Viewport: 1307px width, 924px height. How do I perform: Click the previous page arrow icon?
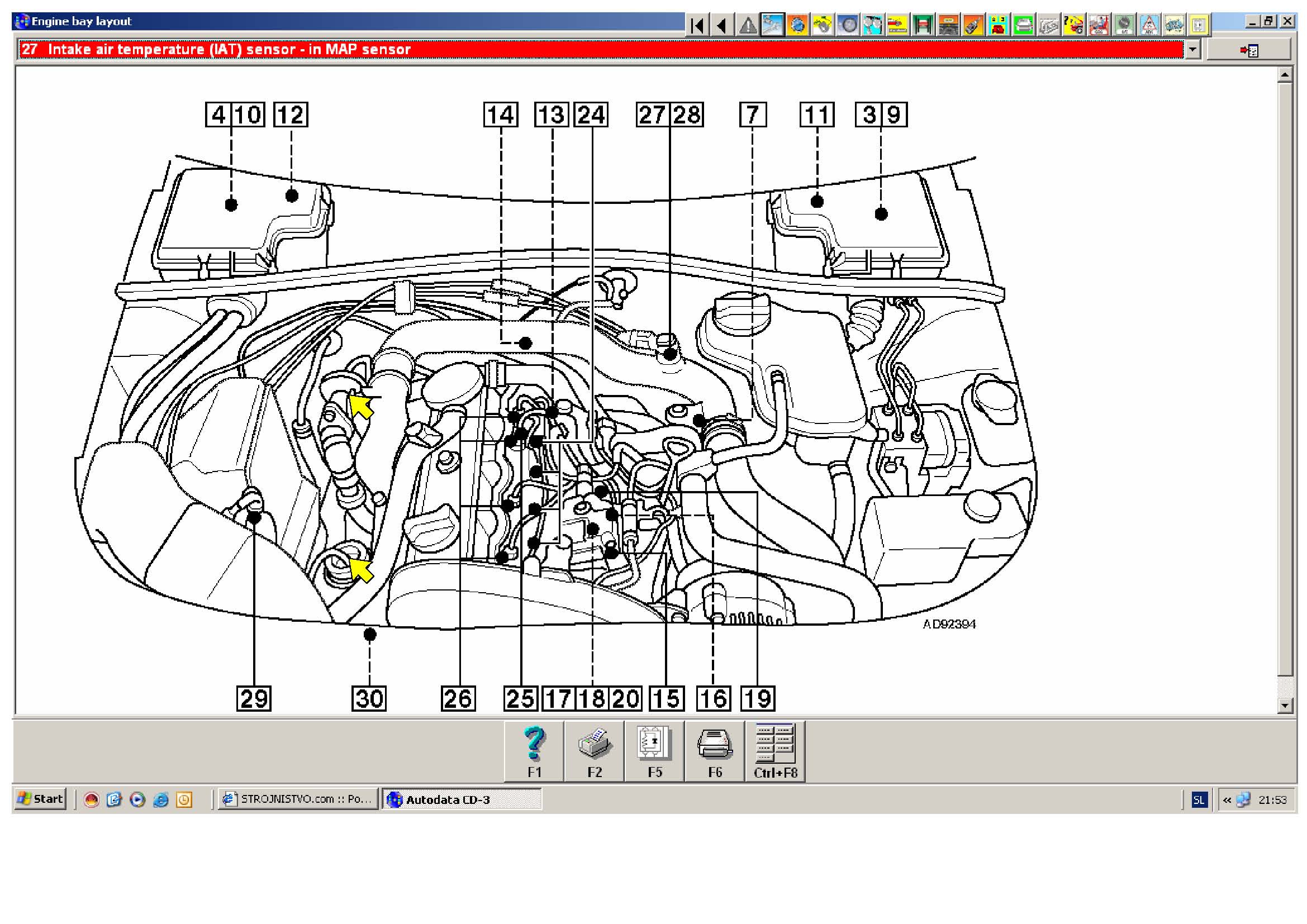[723, 26]
